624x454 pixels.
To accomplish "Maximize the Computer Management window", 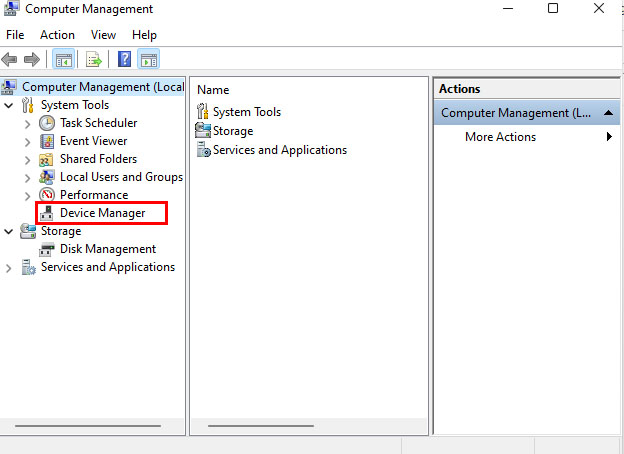I will [553, 8].
